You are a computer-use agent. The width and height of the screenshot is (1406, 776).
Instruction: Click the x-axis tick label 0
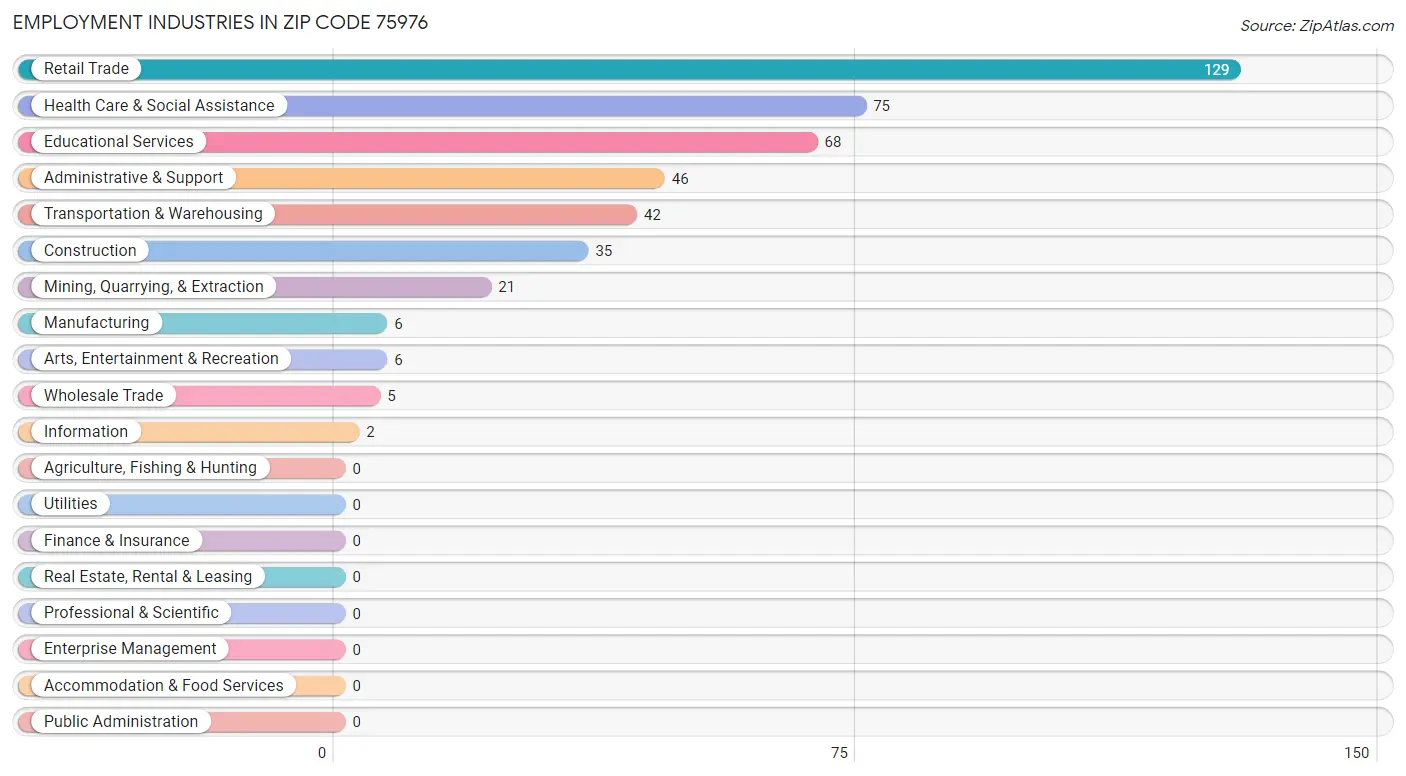tap(322, 753)
